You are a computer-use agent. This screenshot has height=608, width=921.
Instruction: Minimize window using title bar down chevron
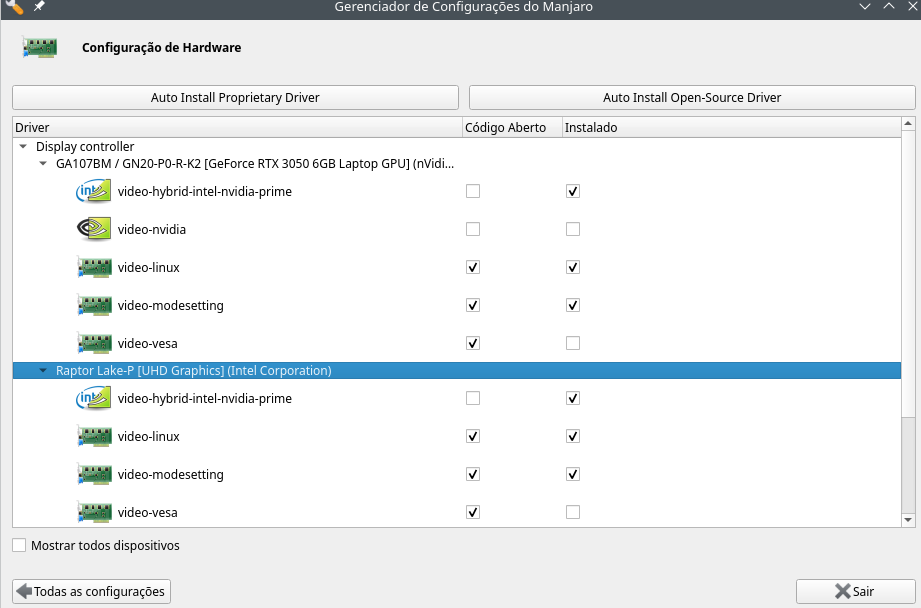865,6
